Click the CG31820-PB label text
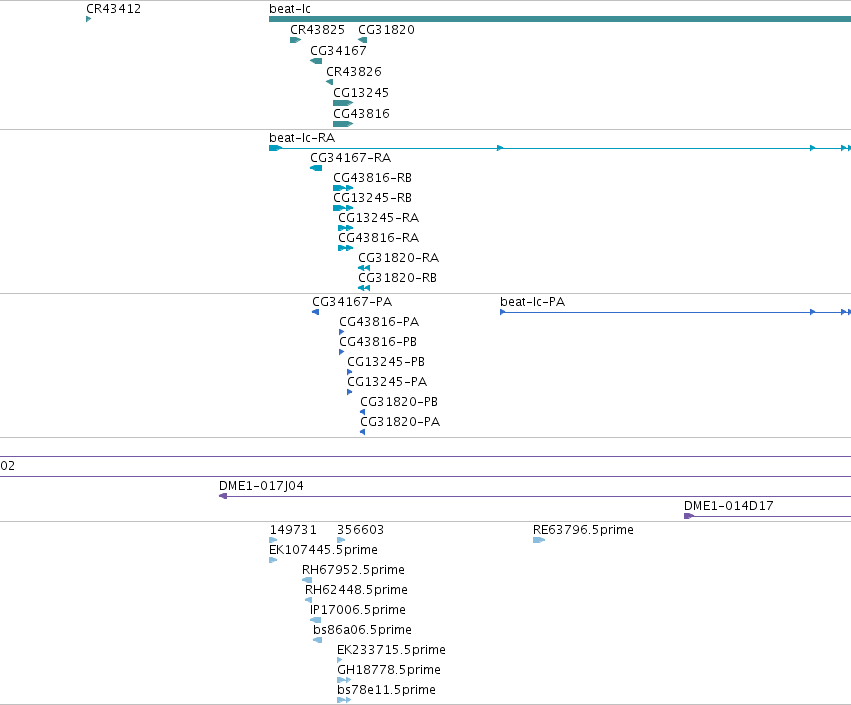The height and width of the screenshot is (705, 851). (399, 402)
